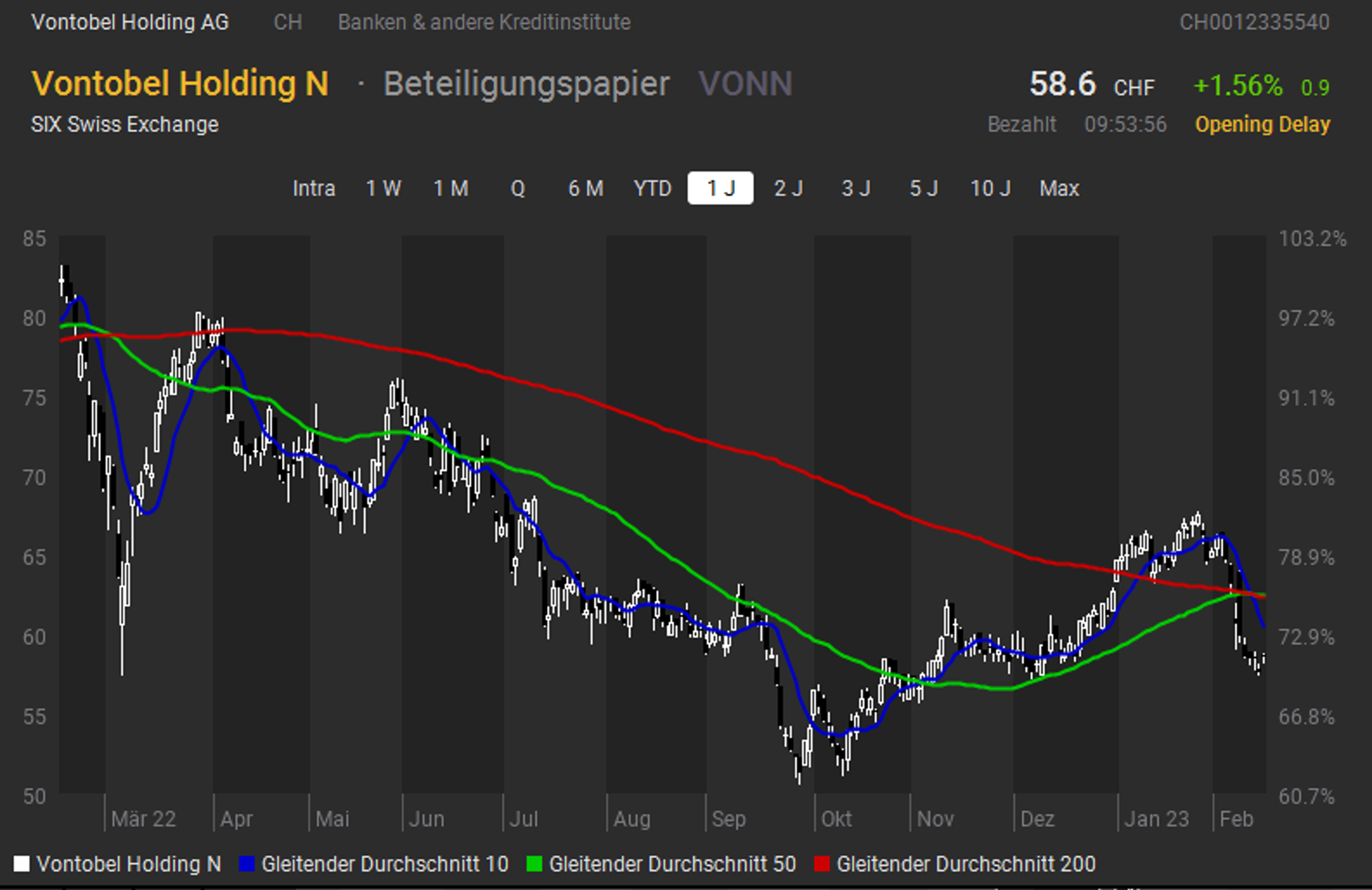Viewport: 1372px width, 890px height.
Task: Open the Banken & andere Kreditinstitute sector
Action: coord(485,23)
